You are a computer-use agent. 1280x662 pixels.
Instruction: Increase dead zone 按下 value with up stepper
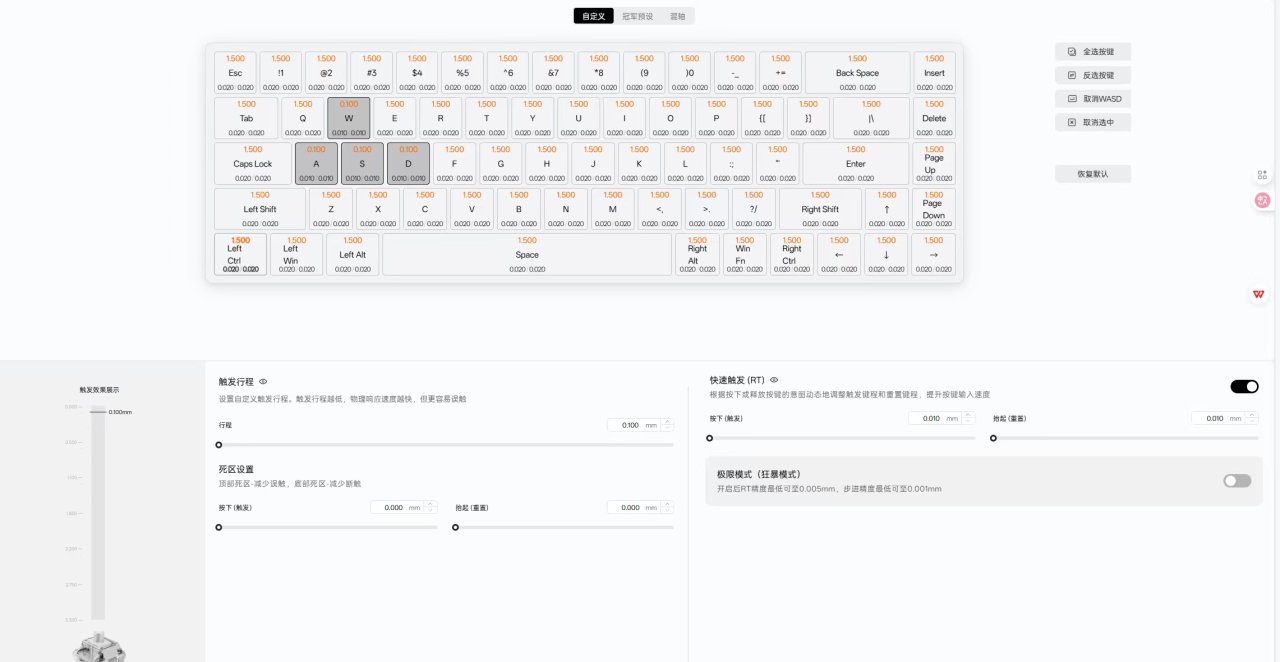pyautogui.click(x=431, y=504)
